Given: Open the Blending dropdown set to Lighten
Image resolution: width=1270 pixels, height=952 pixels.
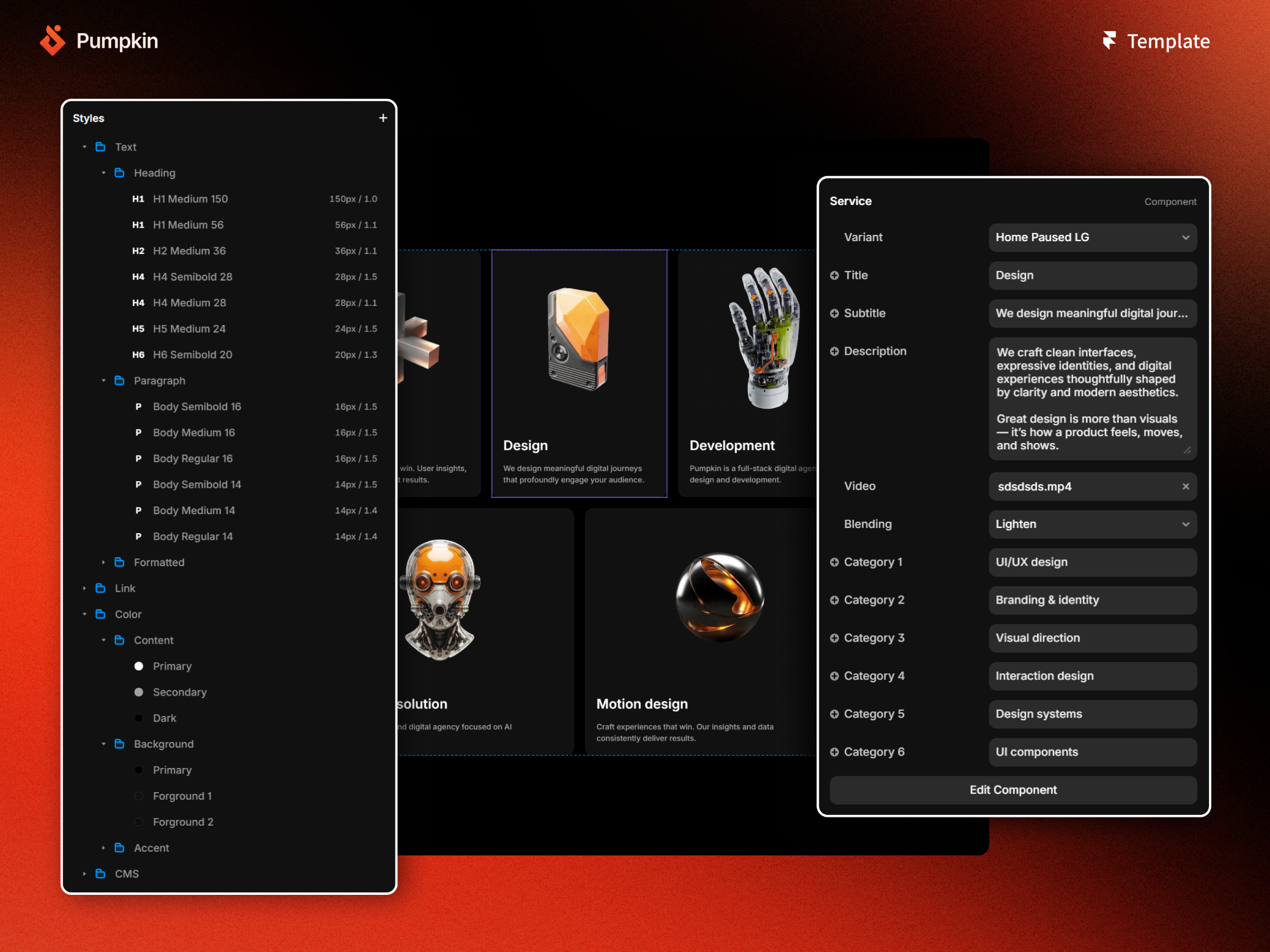Looking at the screenshot, I should tap(1092, 524).
